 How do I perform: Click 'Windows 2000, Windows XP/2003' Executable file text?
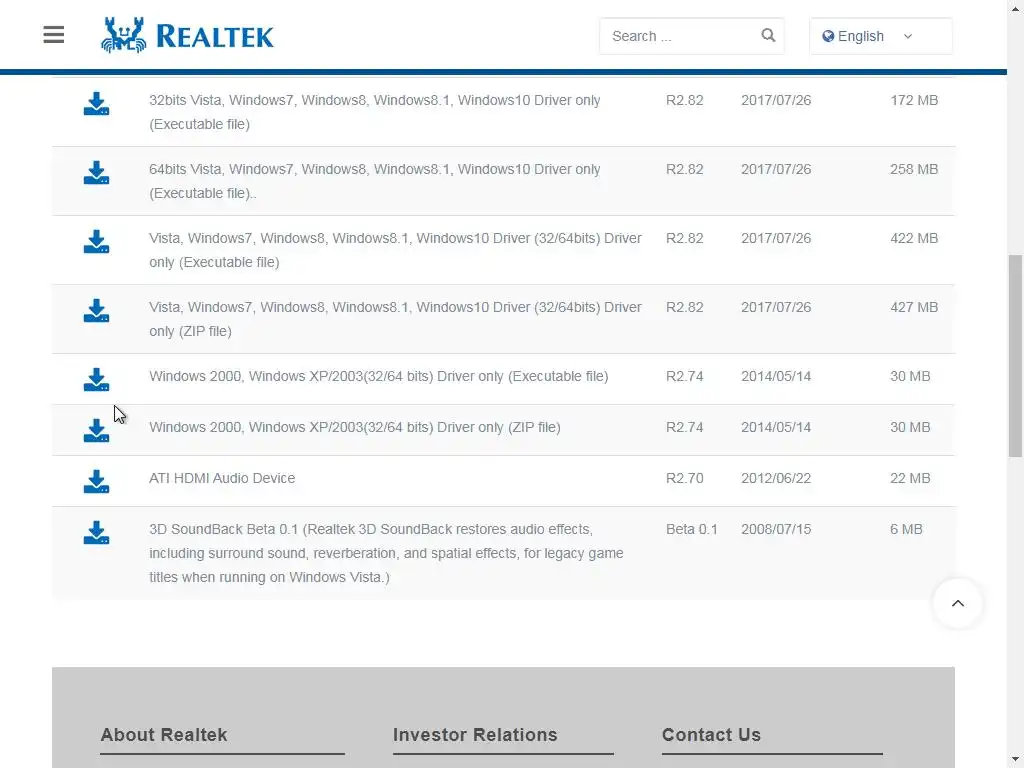click(379, 376)
